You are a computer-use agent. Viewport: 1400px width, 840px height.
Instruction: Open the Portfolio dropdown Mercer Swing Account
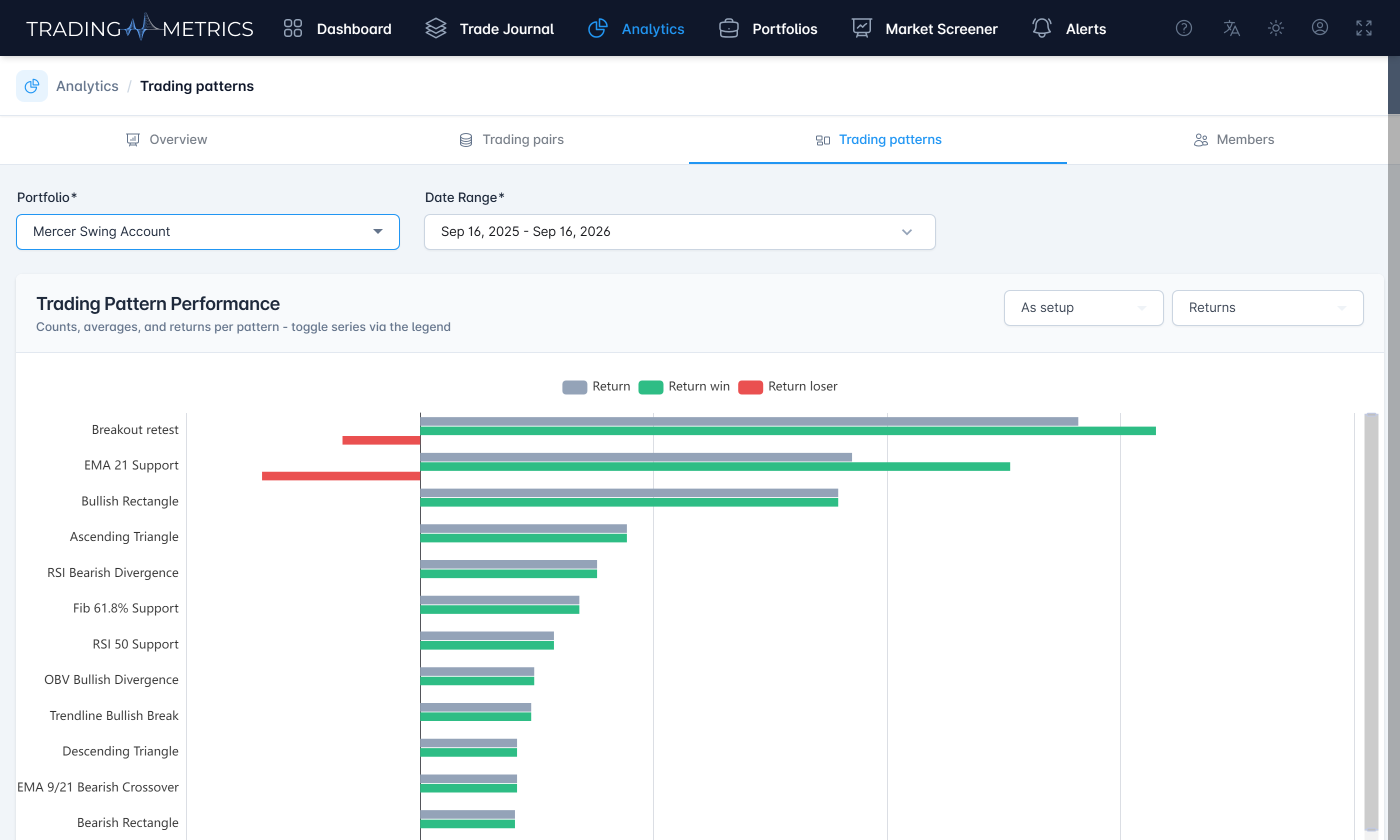[207, 231]
